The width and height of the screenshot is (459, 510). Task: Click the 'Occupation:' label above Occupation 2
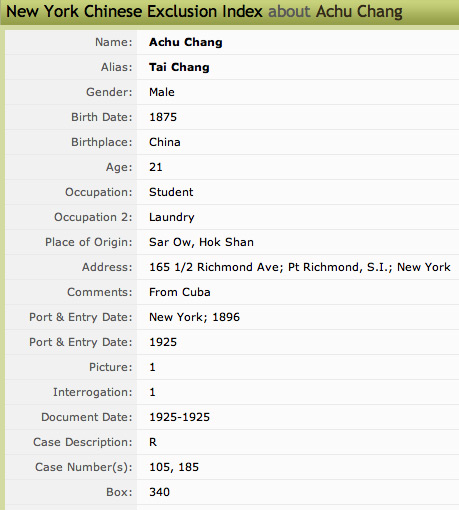pyautogui.click(x=99, y=192)
